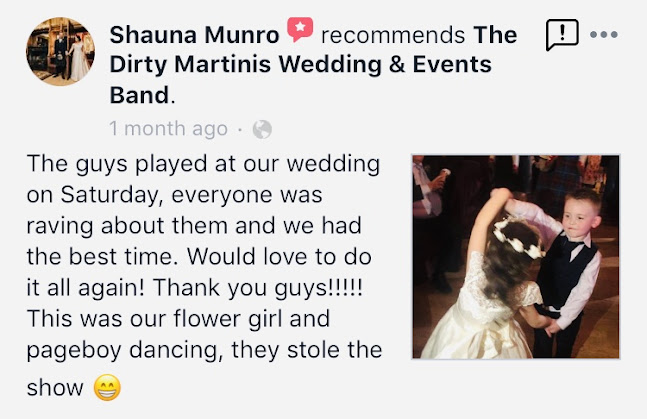Open the three-dot more options menu
647x419 pixels.
coord(604,35)
